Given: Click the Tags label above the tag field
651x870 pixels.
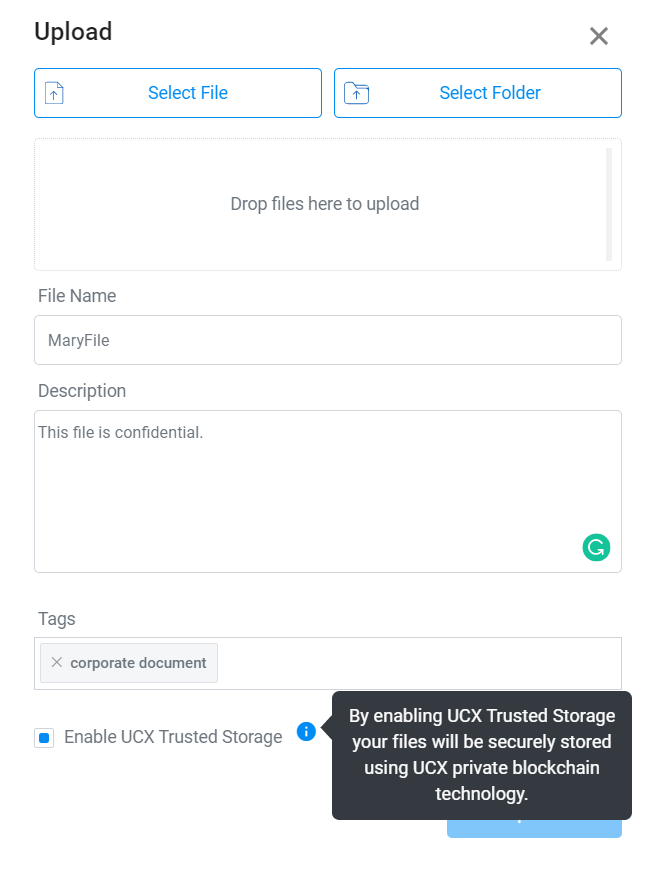Looking at the screenshot, I should (x=57, y=619).
